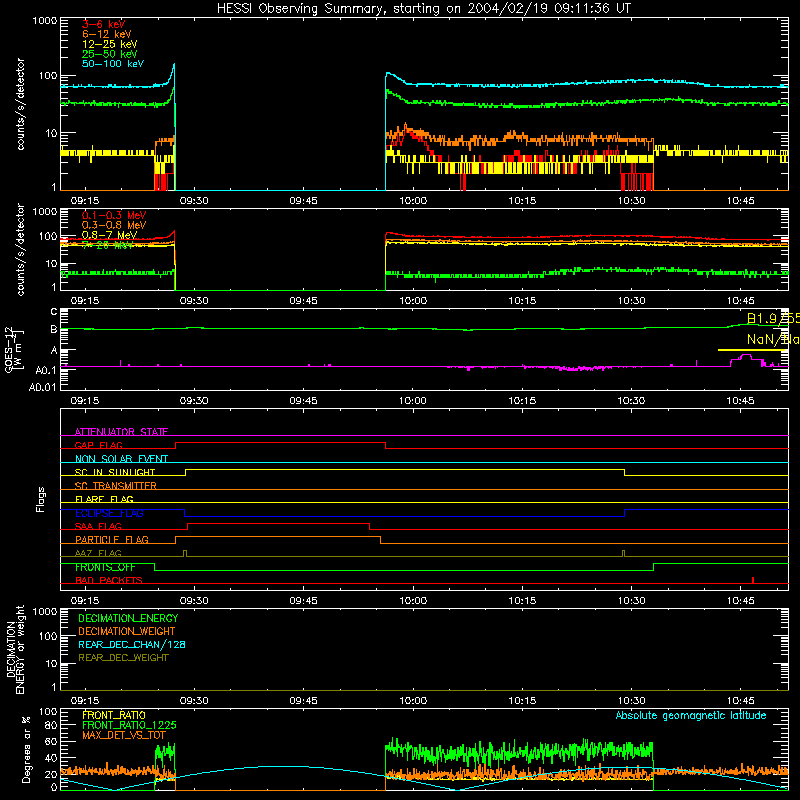Image resolution: width=800 pixels, height=800 pixels.
Task: Click the SAA_FLAG label
Action: pyautogui.click(x=98, y=526)
